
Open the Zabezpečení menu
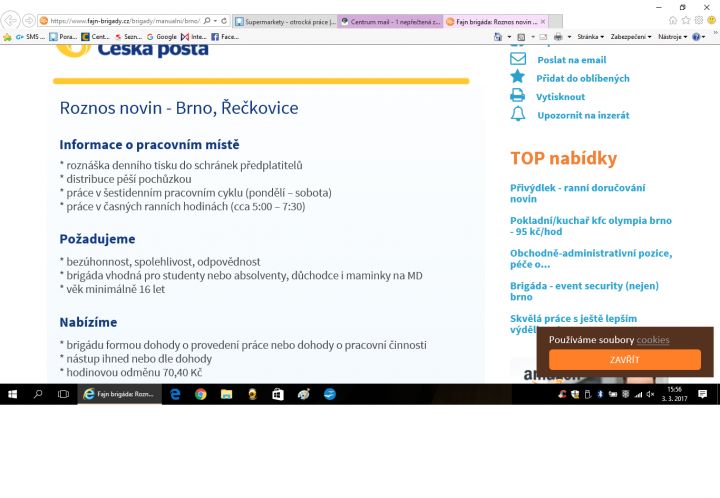[631, 37]
